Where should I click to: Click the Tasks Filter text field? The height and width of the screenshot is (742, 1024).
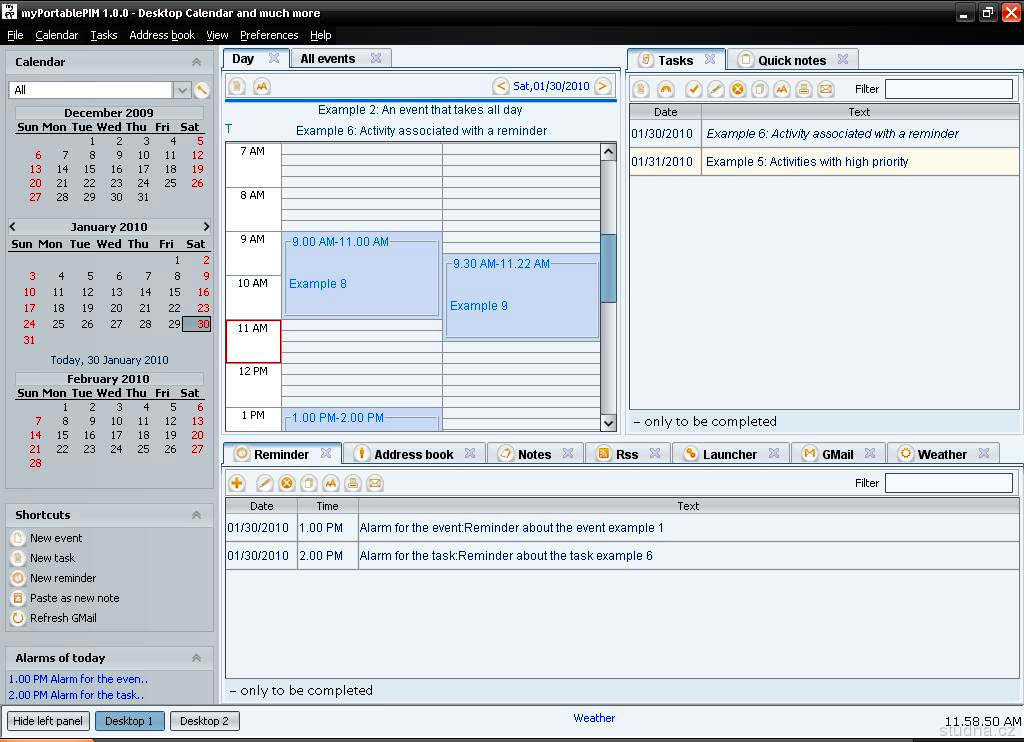pyautogui.click(x=948, y=89)
